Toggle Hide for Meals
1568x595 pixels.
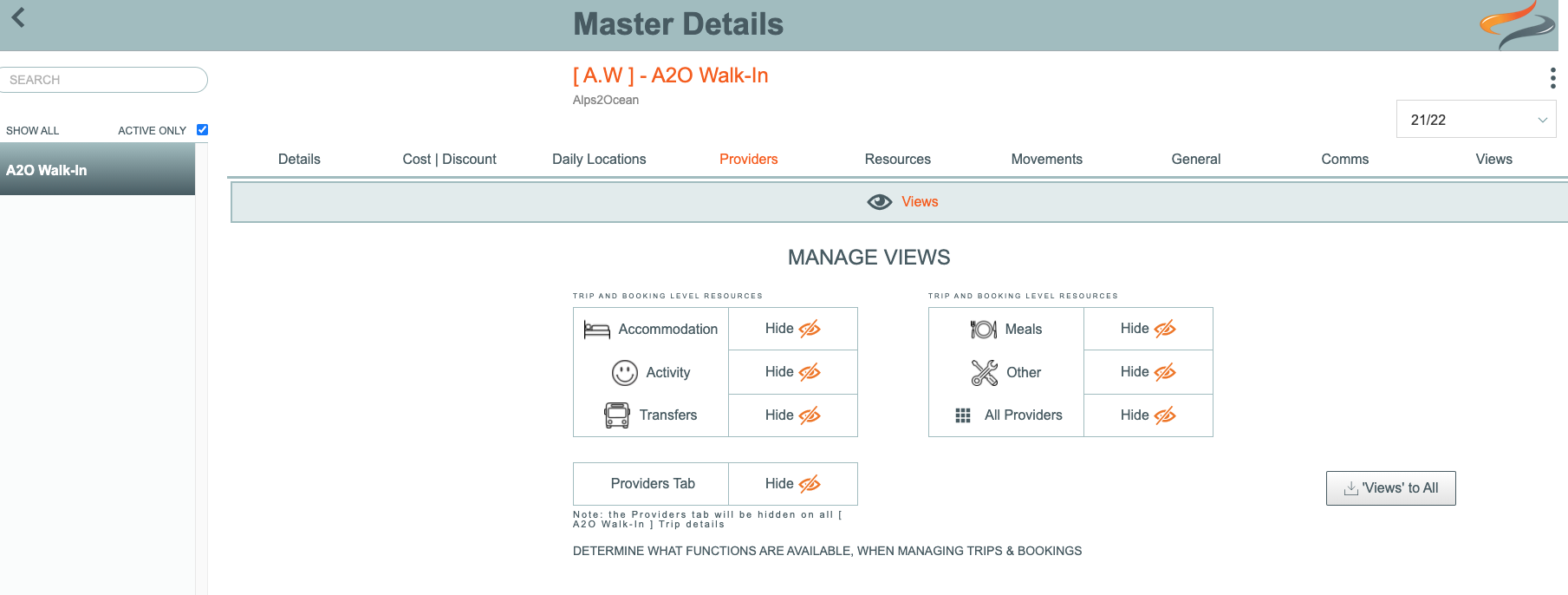pyautogui.click(x=1148, y=329)
